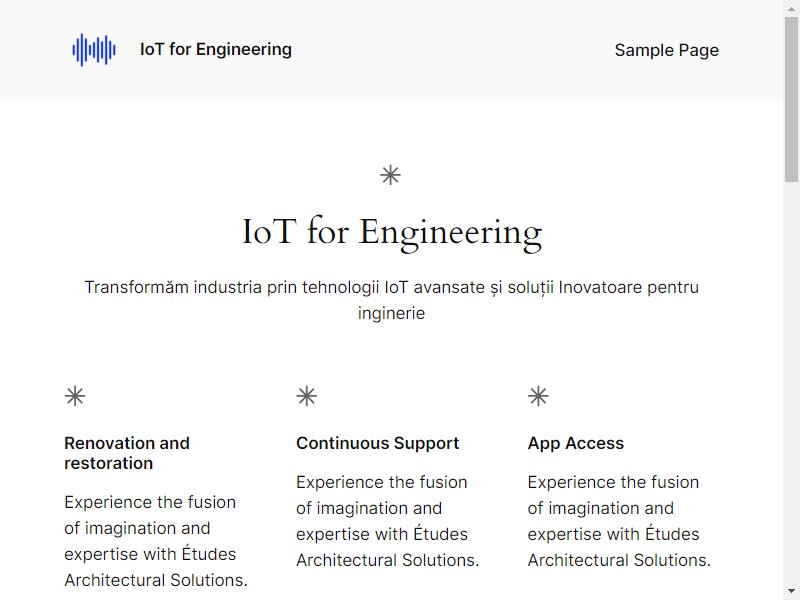800x600 pixels.
Task: Click the vertical scrollbar thumb
Action: [791, 99]
